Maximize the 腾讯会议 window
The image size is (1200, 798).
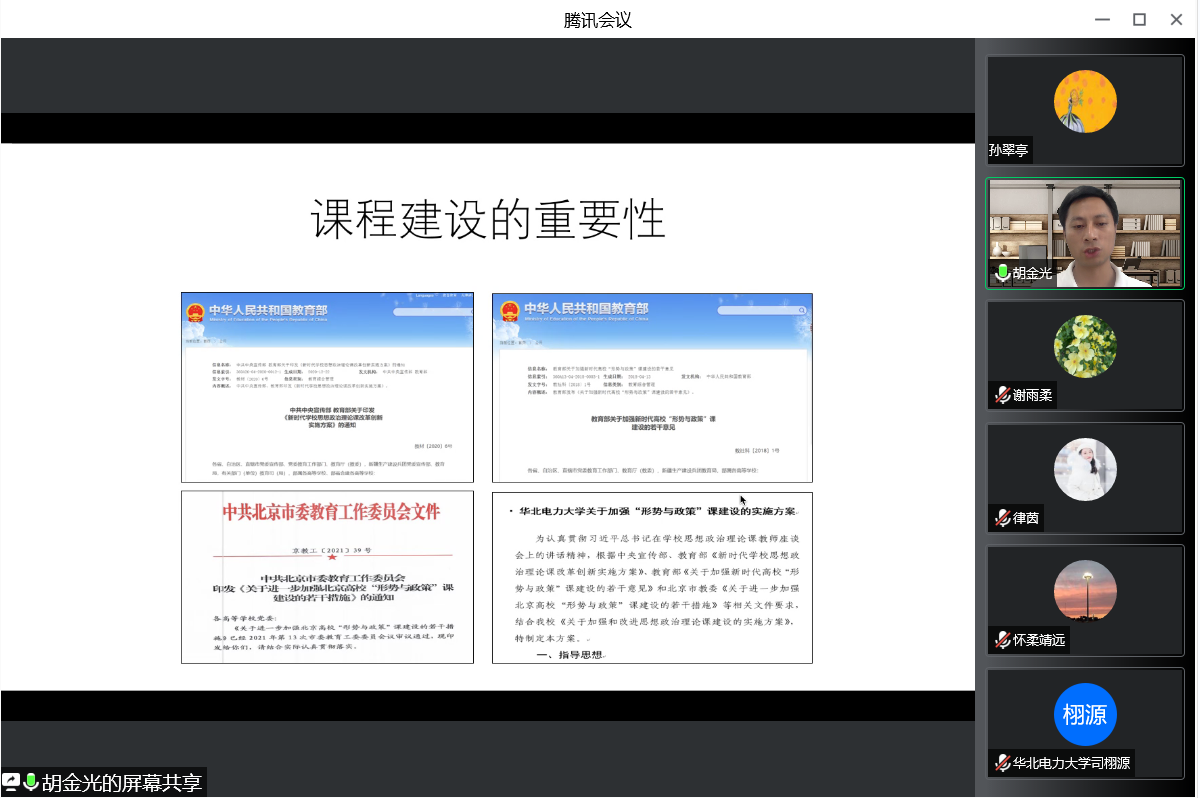[1139, 19]
